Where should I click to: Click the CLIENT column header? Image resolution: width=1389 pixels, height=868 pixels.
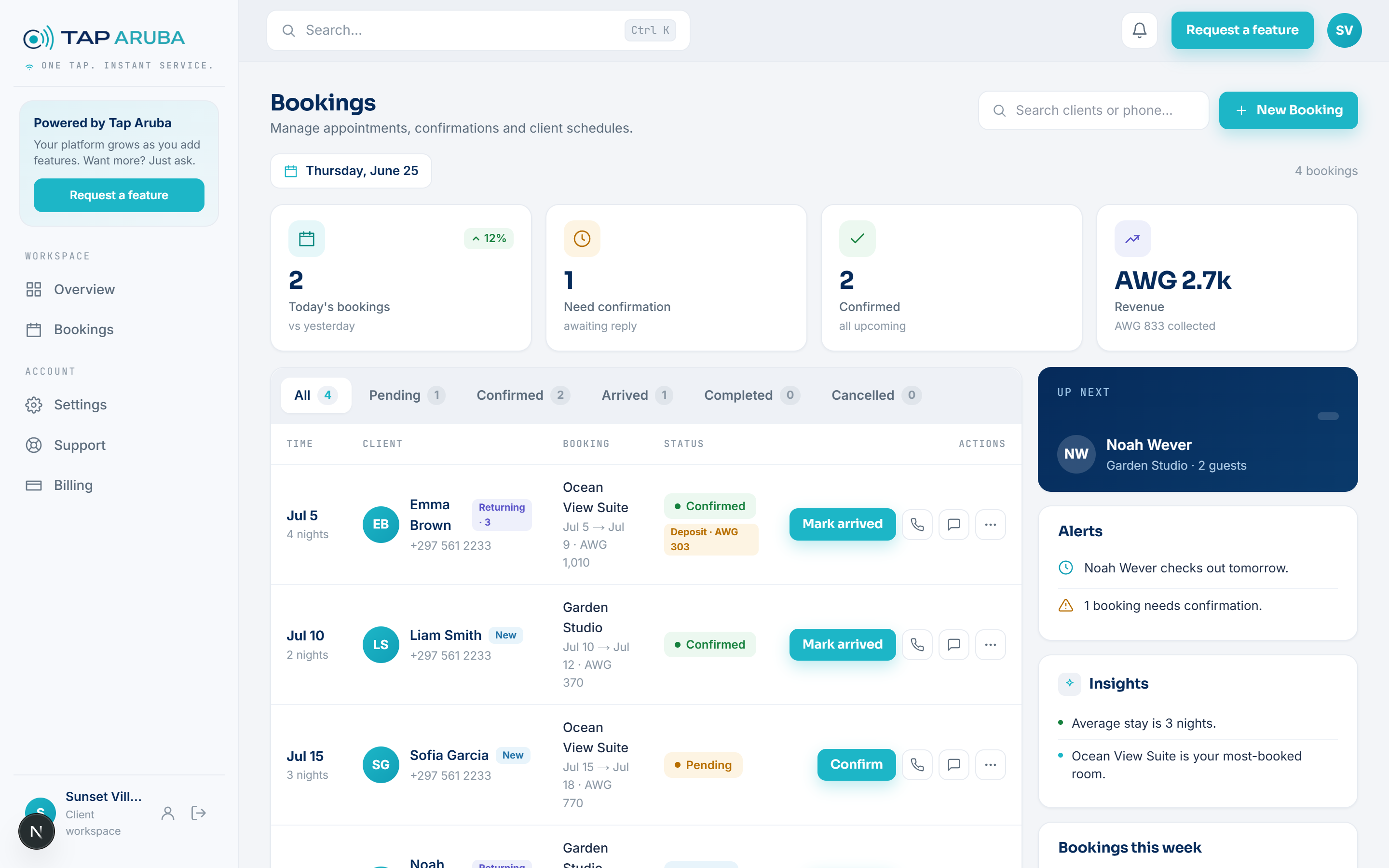pos(382,444)
